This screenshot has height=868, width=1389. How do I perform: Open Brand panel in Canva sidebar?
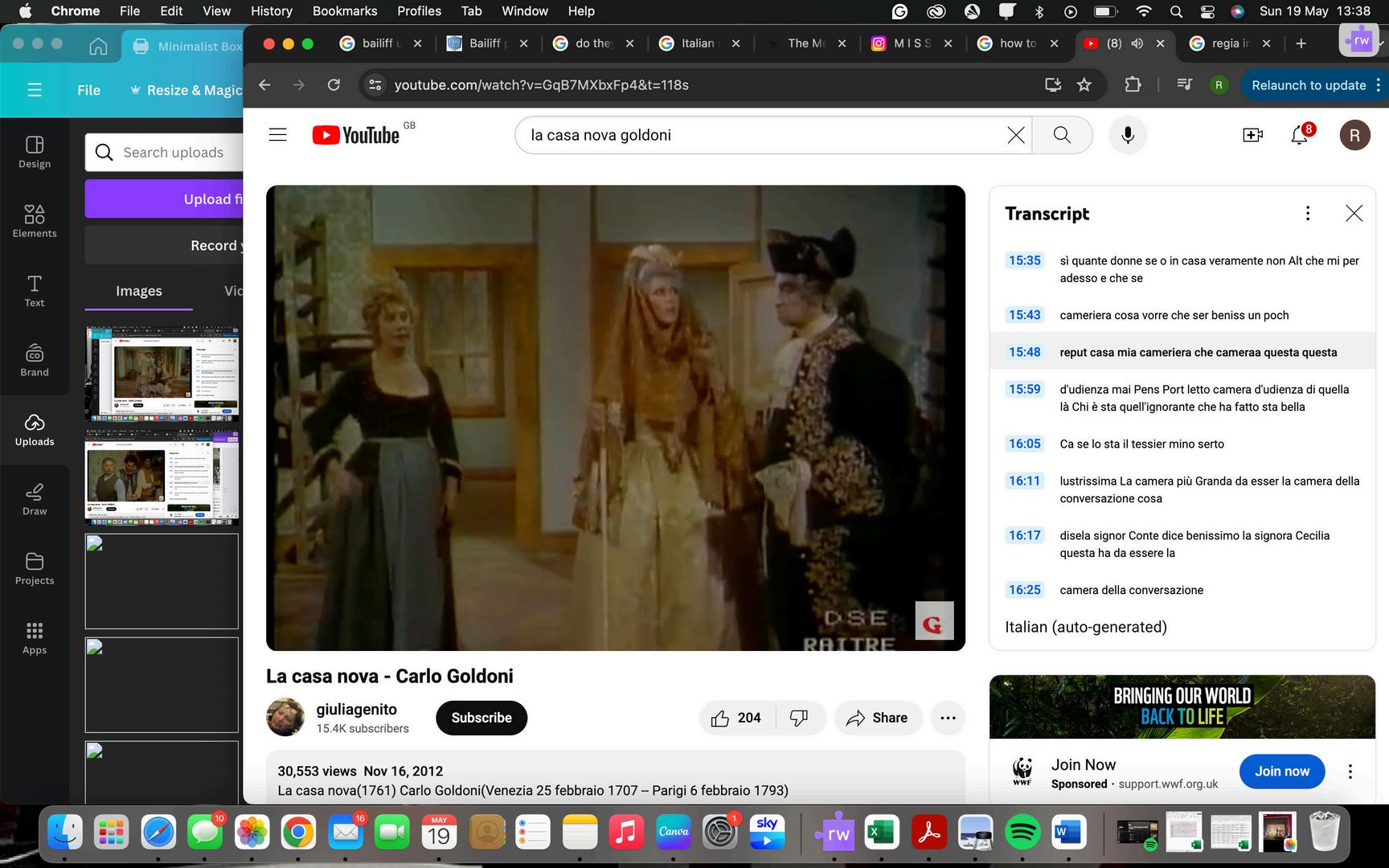pyautogui.click(x=35, y=360)
